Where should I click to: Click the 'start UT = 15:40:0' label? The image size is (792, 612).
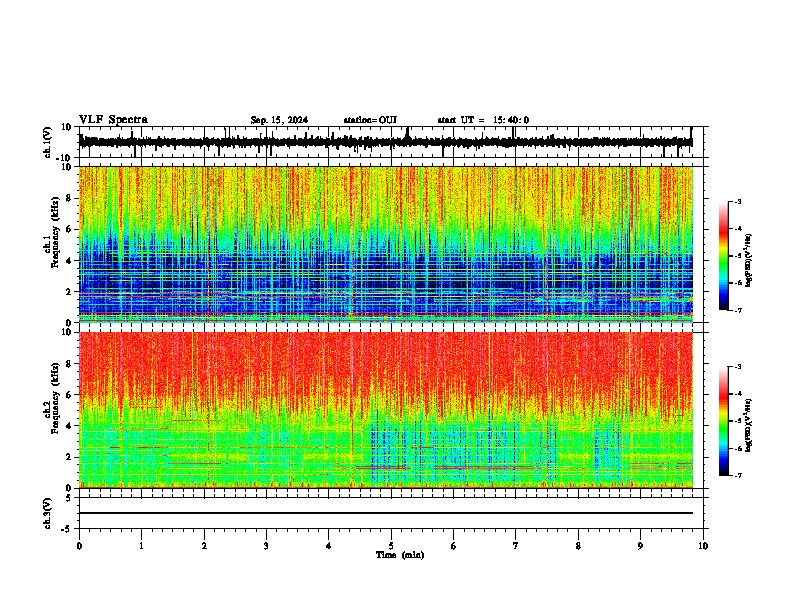click(x=483, y=120)
